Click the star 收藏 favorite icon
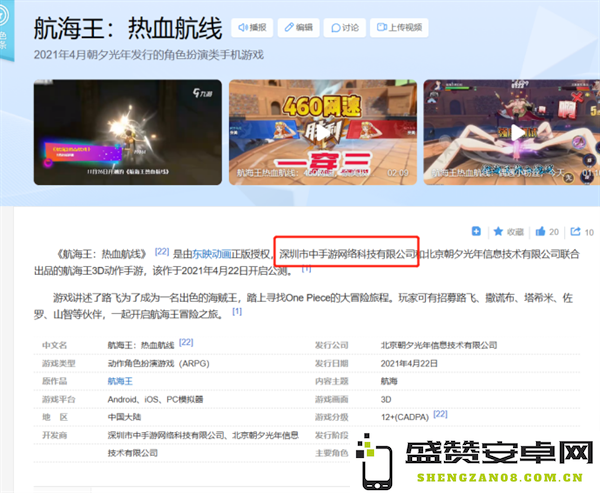This screenshot has width=600, height=493. point(498,231)
